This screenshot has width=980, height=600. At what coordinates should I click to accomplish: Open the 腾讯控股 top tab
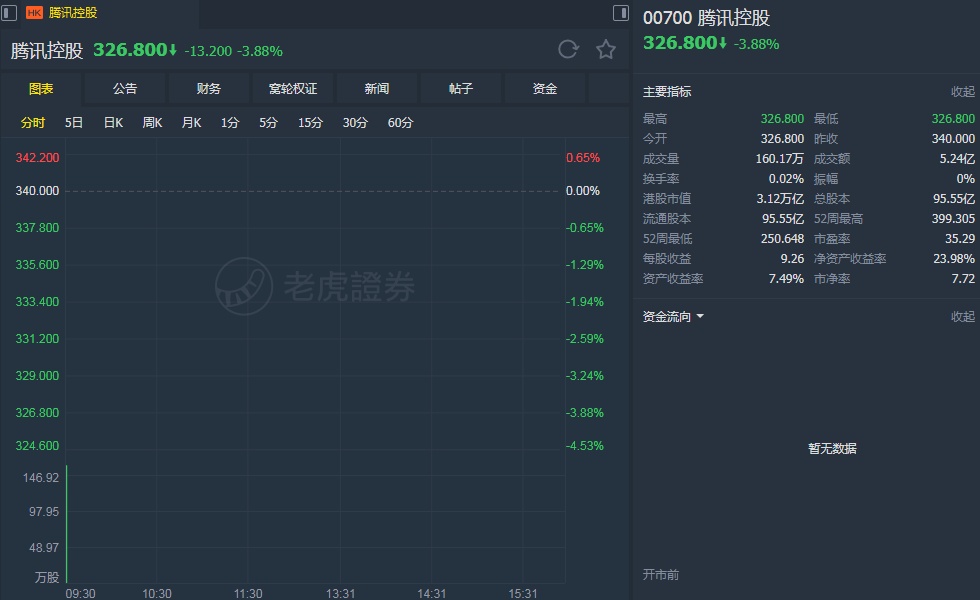73,12
